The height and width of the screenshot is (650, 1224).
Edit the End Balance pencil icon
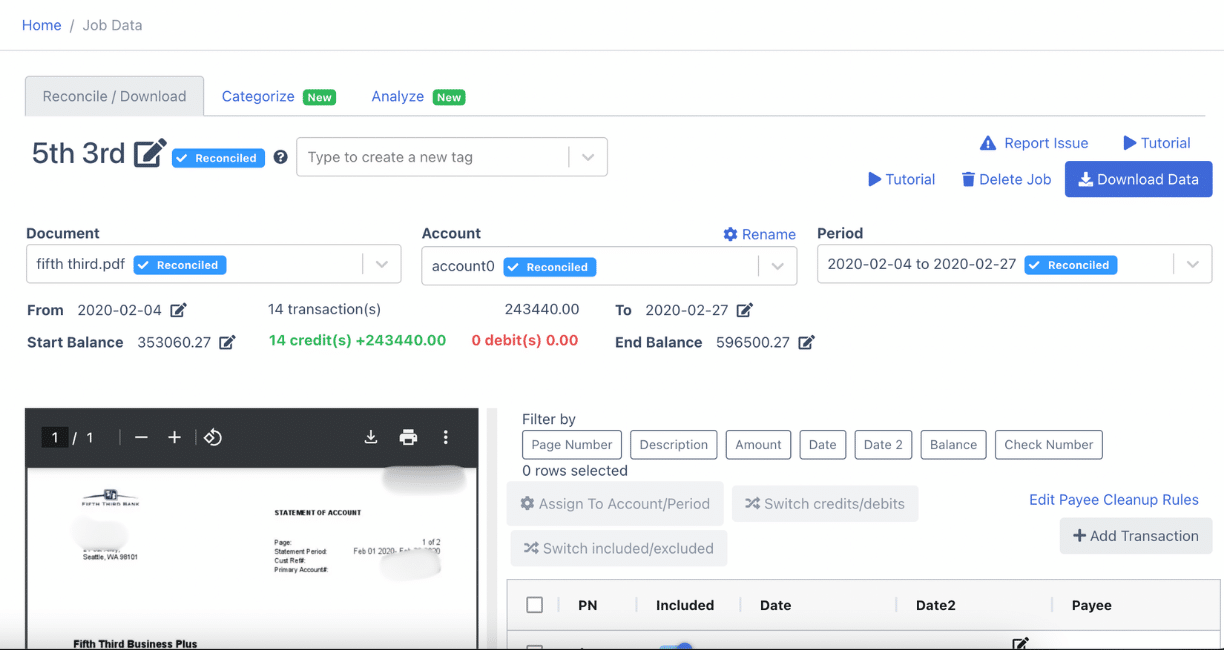(x=806, y=342)
